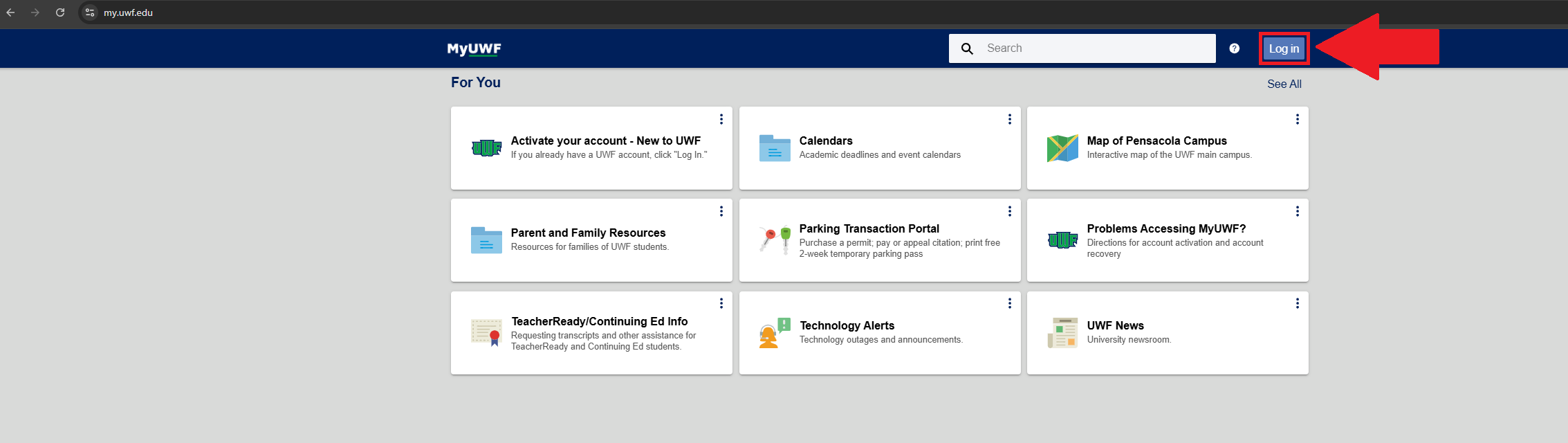Open options menu for Parent and Family Resources

721,211
